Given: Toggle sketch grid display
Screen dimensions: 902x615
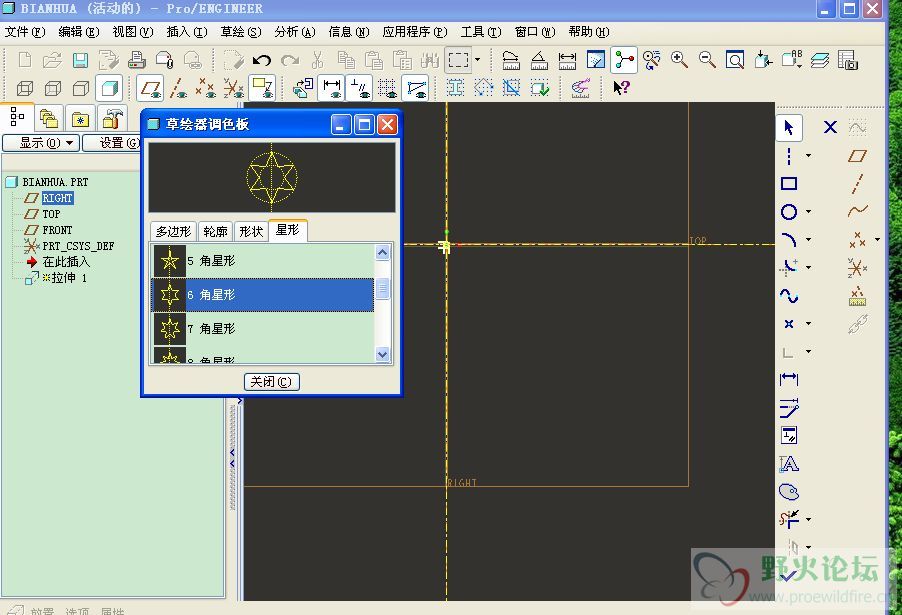Looking at the screenshot, I should (387, 88).
